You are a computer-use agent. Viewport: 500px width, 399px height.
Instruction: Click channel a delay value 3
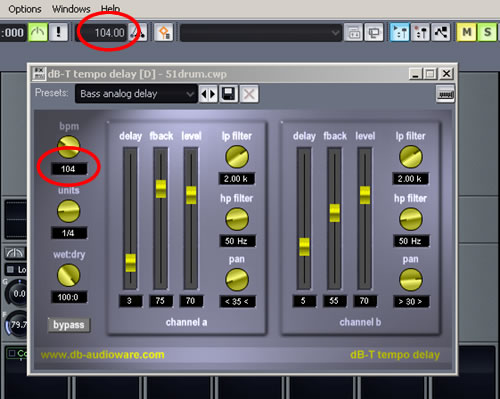tap(130, 301)
